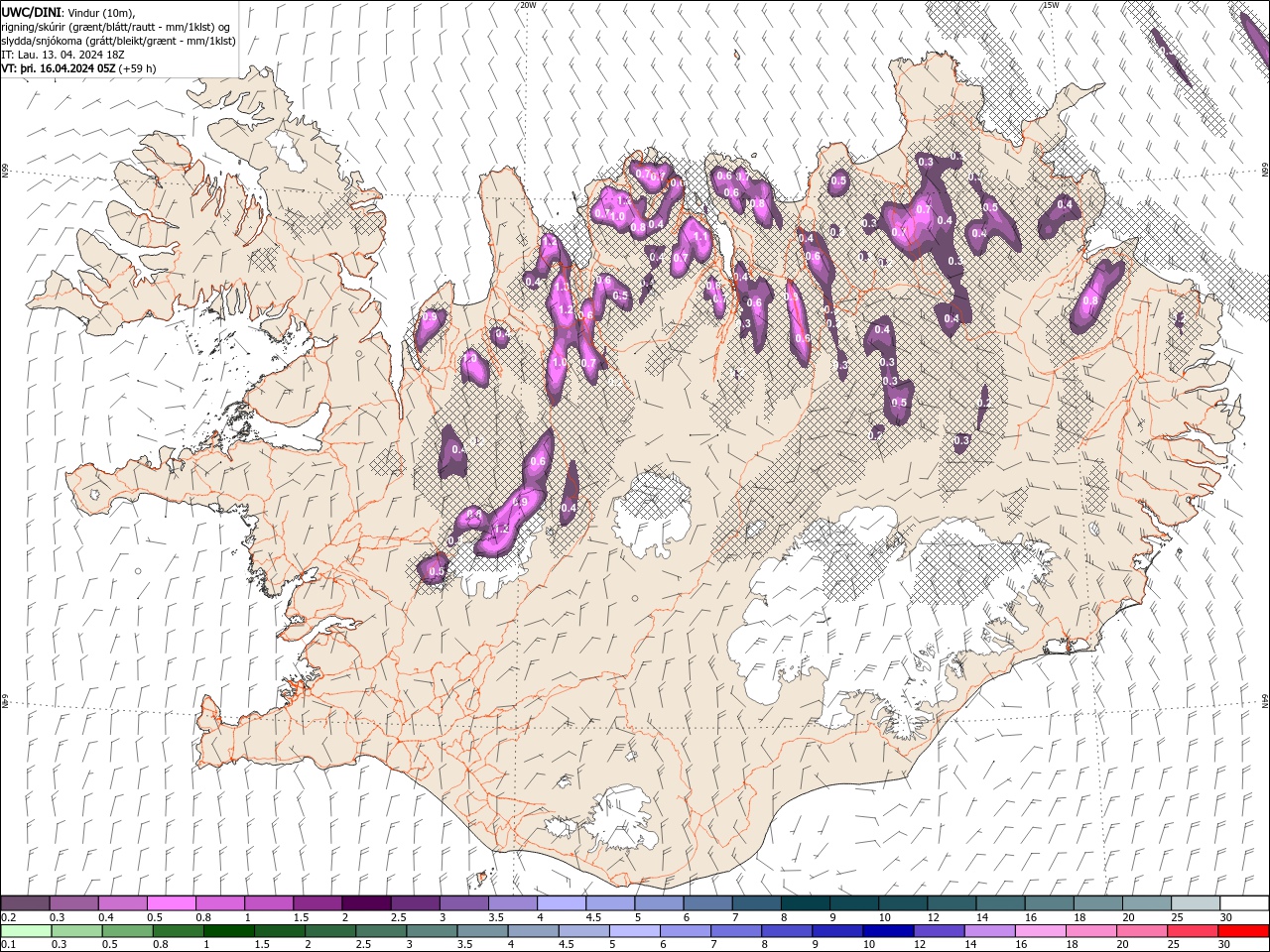Select the lower legend swatch starting at 0.3
The image size is (1270, 952).
point(77,930)
